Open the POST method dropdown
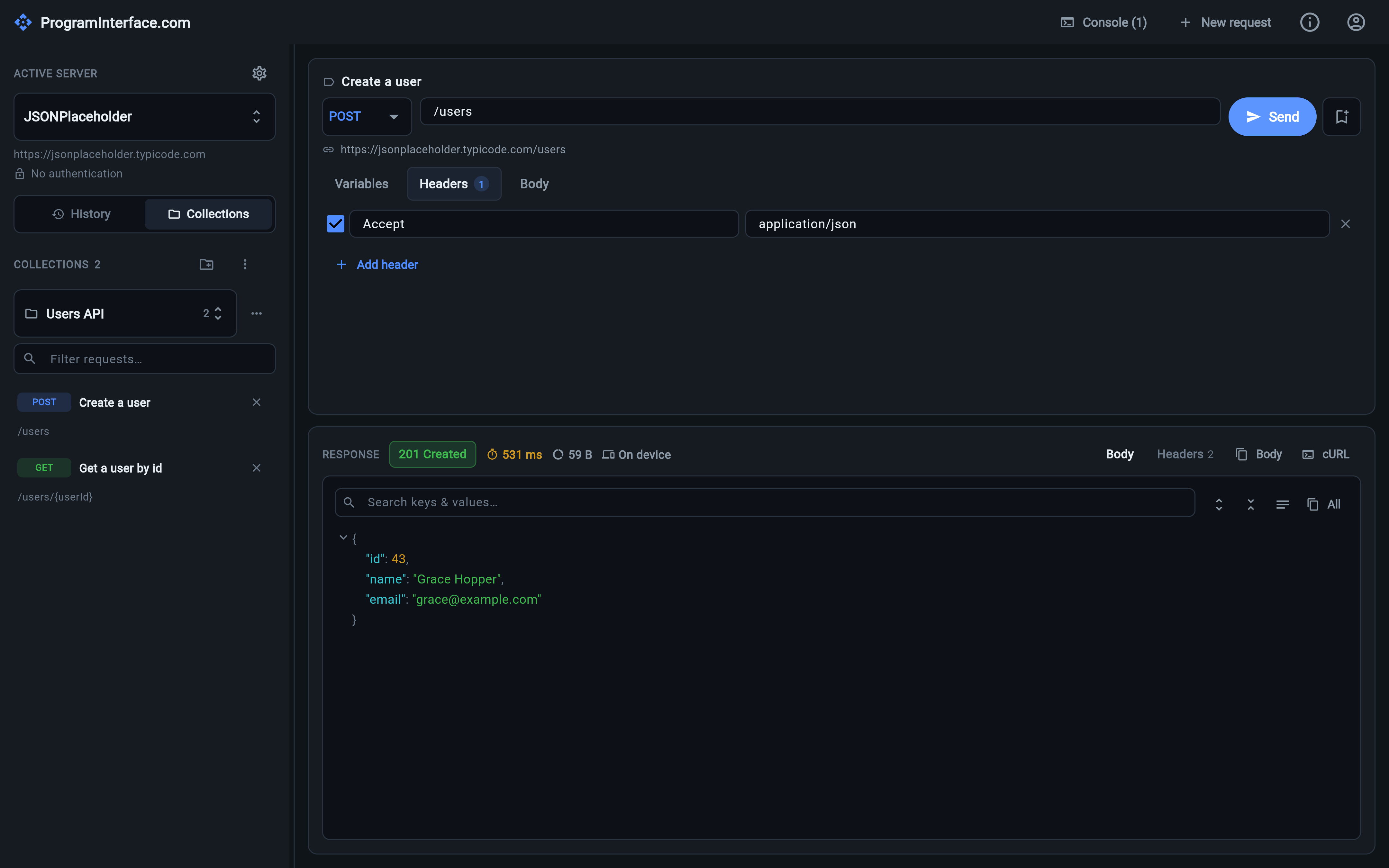1389x868 pixels. pyautogui.click(x=367, y=116)
